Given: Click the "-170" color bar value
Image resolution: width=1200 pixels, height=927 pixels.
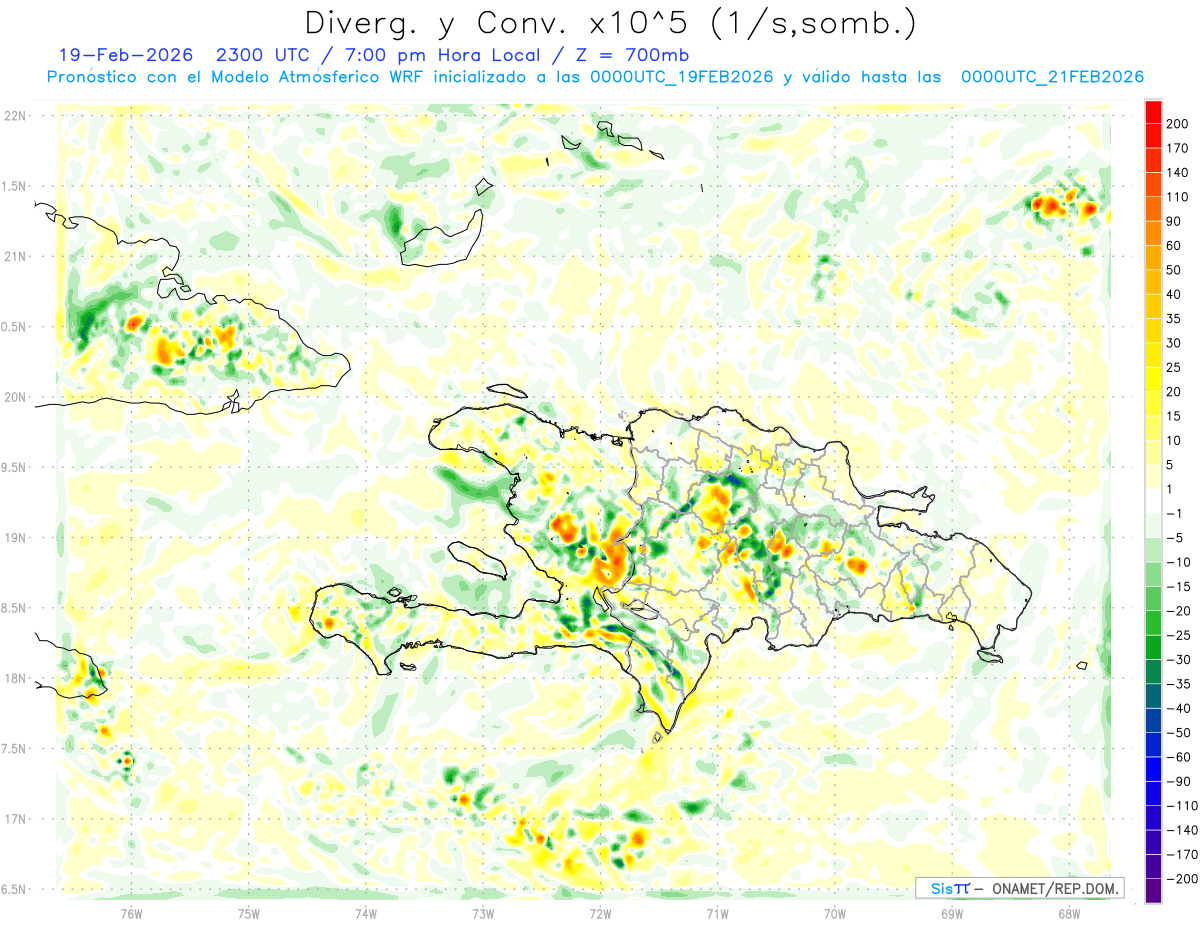Looking at the screenshot, I should tap(1184, 855).
